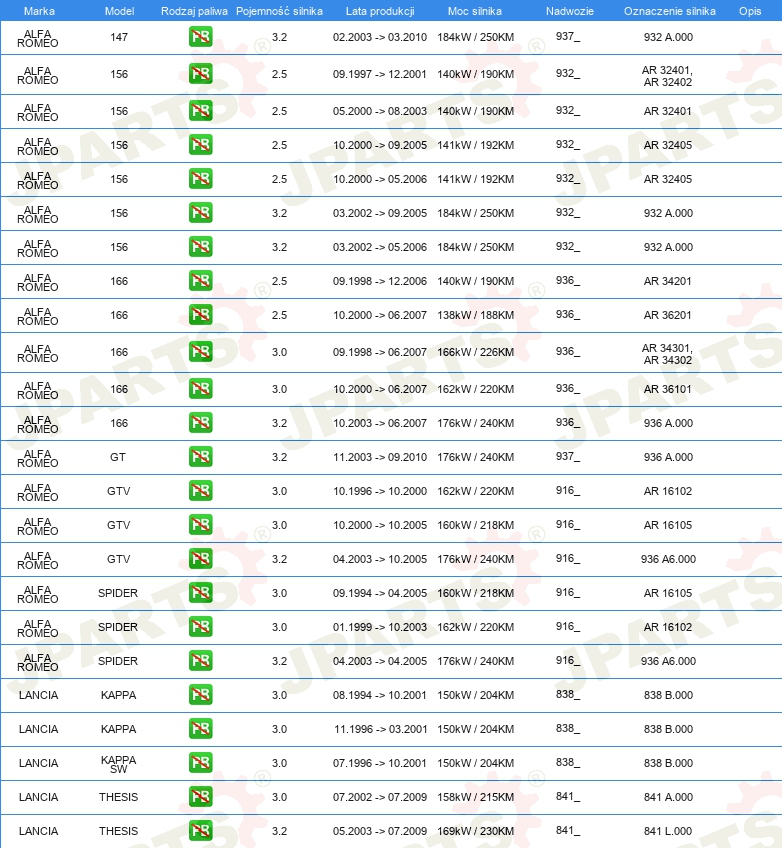Select the power cell '158kW / 215KM'
The height and width of the screenshot is (848, 782).
(x=475, y=797)
